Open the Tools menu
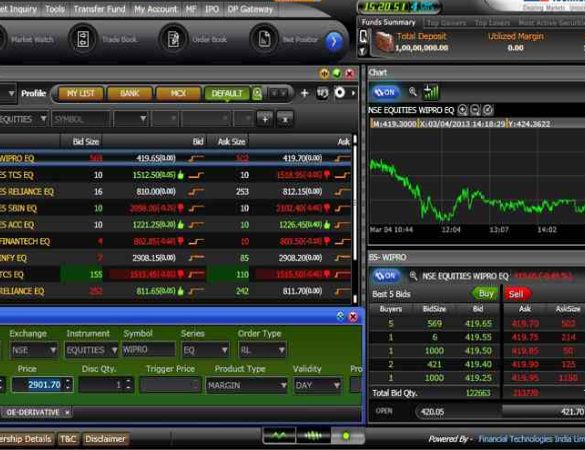Viewport: 585px width, 450px height. click(x=55, y=9)
